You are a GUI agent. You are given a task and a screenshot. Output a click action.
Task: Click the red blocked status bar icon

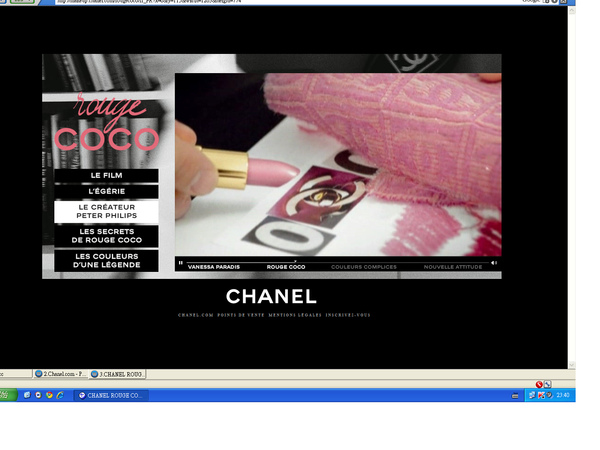tap(539, 384)
